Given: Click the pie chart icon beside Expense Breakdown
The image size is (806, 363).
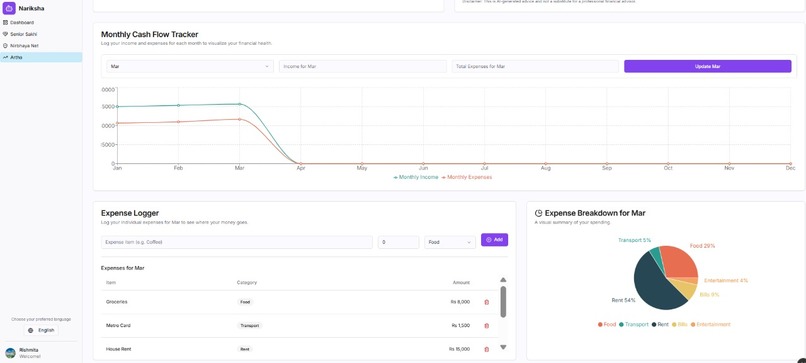Looking at the screenshot, I should coord(539,213).
